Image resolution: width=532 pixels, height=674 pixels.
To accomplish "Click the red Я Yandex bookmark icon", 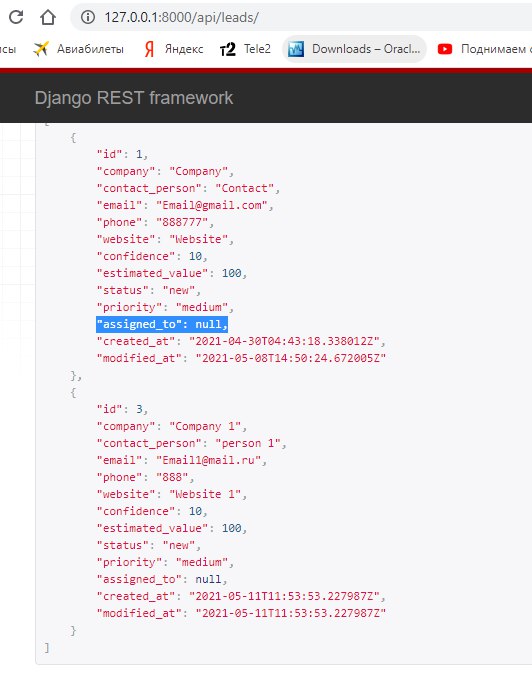I will coord(149,49).
